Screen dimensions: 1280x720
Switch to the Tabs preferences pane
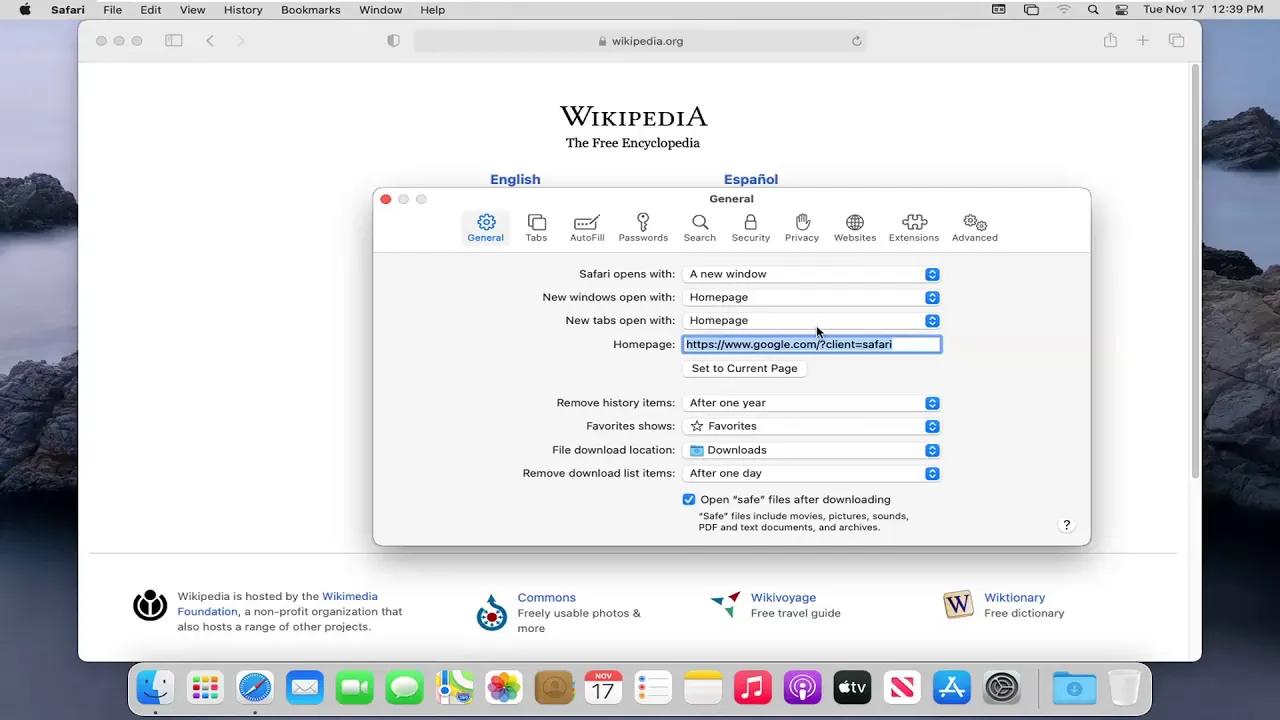click(x=536, y=228)
